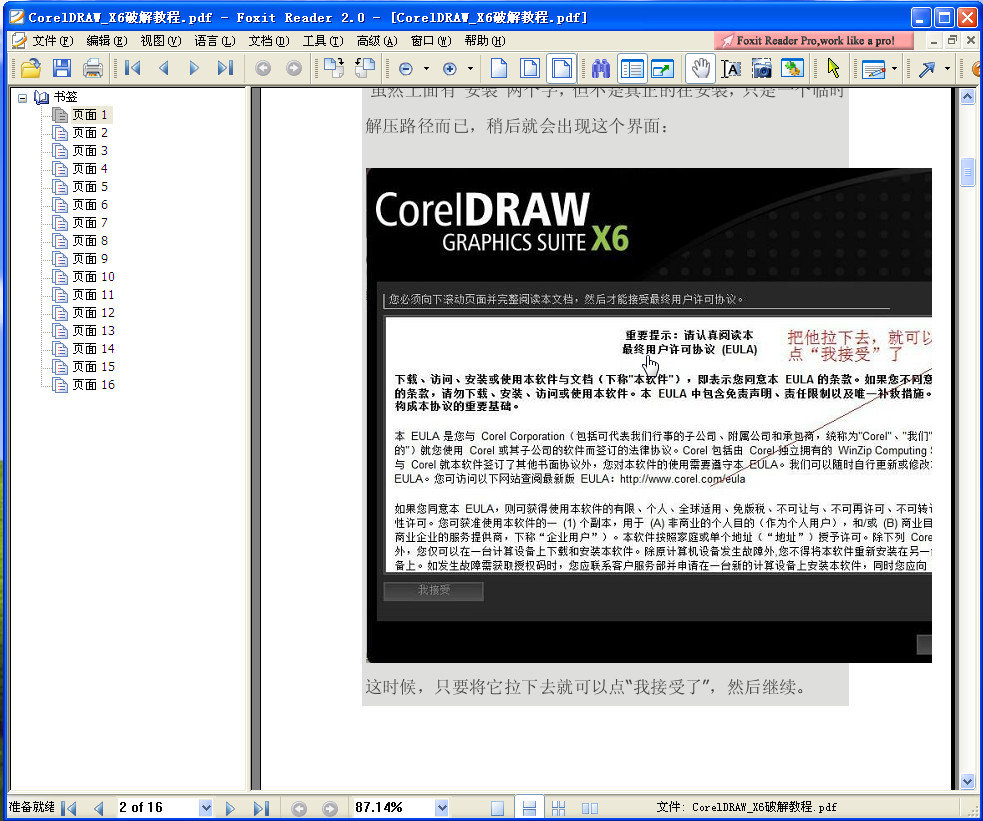Screen dimensions: 983x821
Task: Open page number dropdown in status bar
Action: tap(206, 808)
